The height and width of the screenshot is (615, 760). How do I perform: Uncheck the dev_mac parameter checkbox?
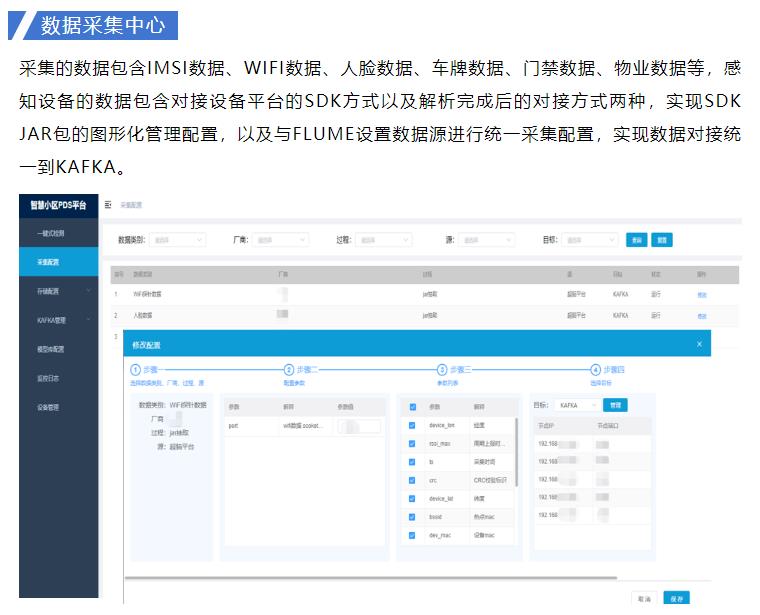412,535
